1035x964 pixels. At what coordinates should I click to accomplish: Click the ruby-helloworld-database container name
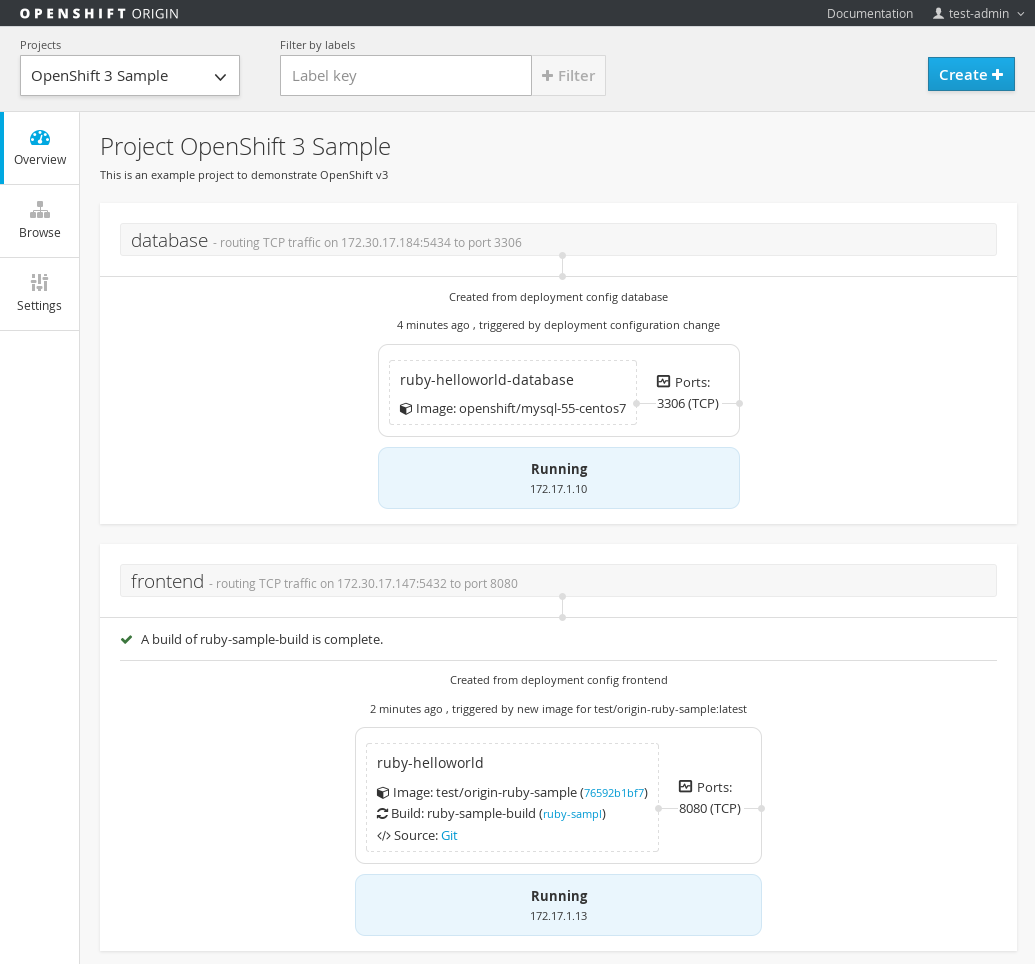point(486,380)
